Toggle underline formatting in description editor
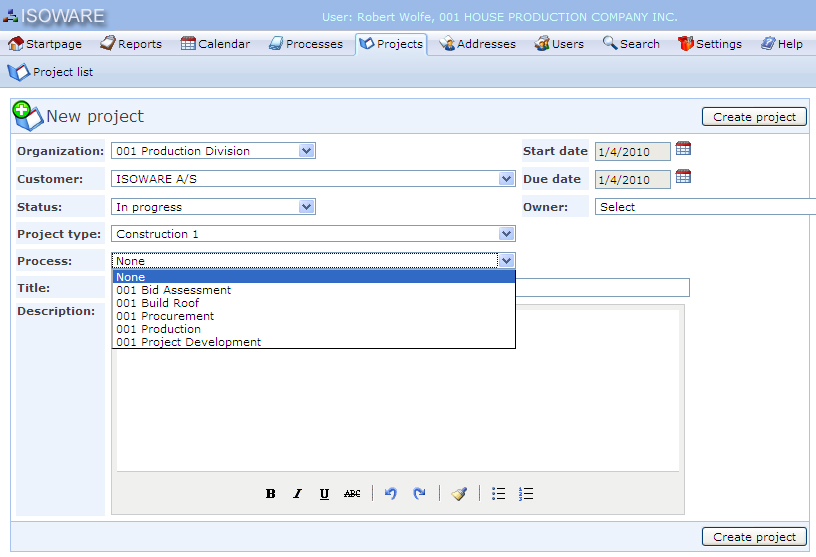Screen dimensions: 816x557 coord(324,493)
